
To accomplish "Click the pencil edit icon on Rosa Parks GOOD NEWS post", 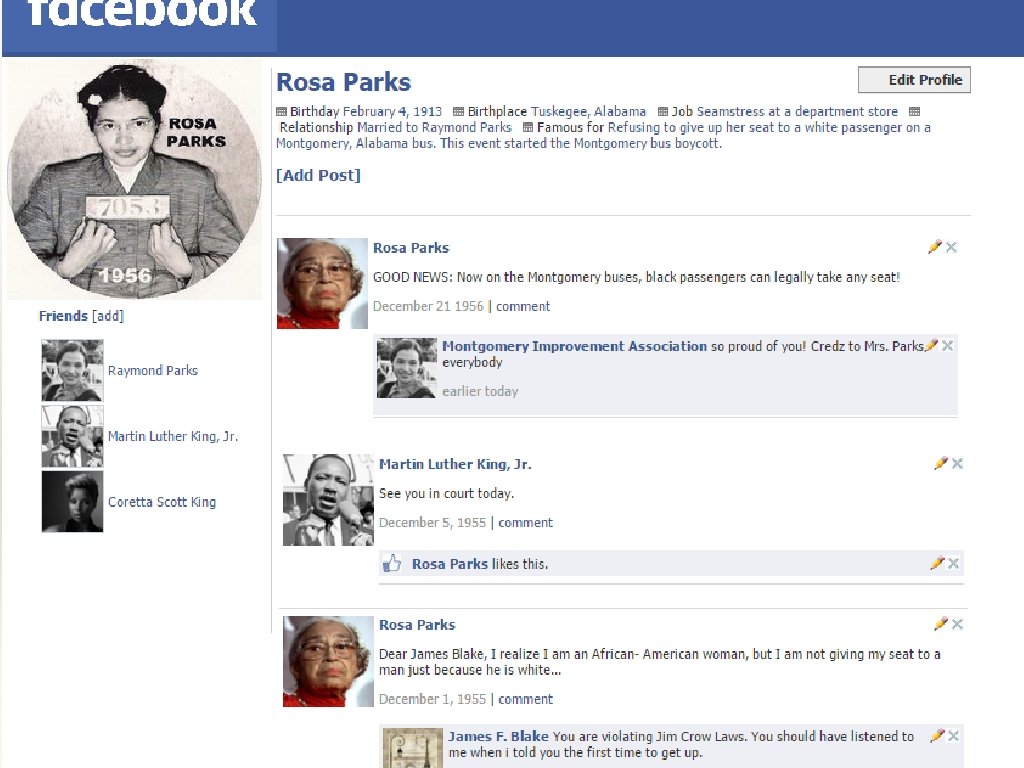I will [935, 247].
